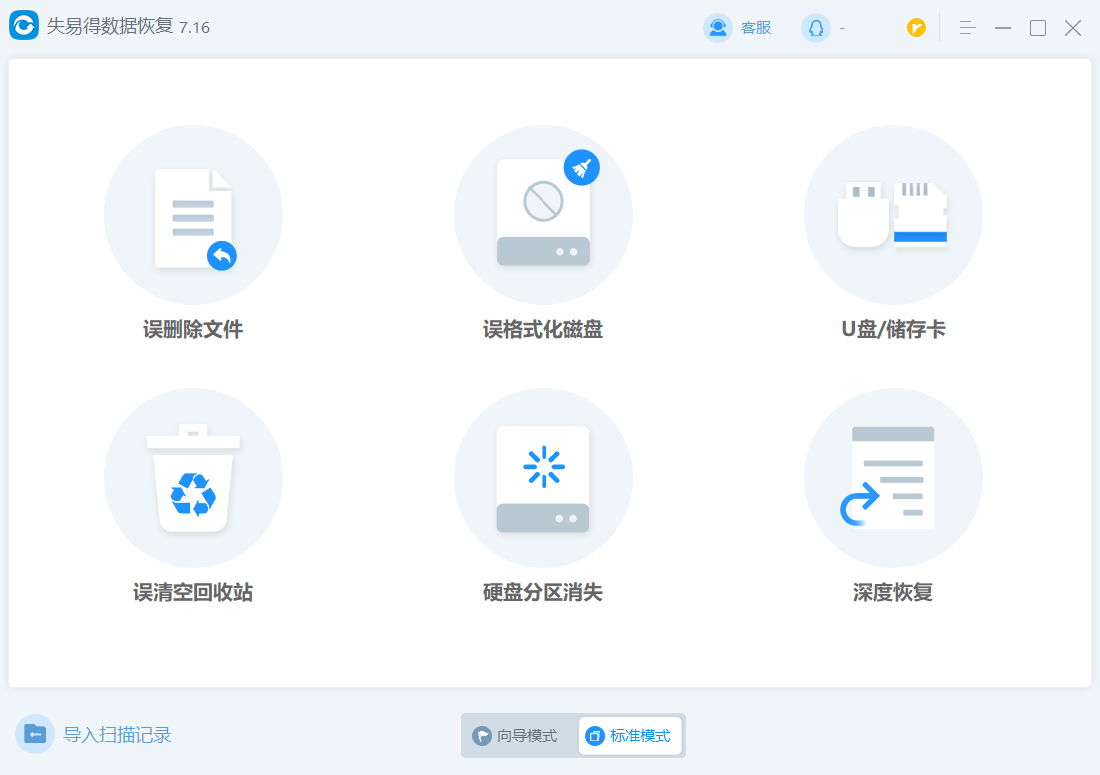This screenshot has width=1100, height=775.
Task: Open the emptied recycle bin recovery icon
Action: [193, 478]
